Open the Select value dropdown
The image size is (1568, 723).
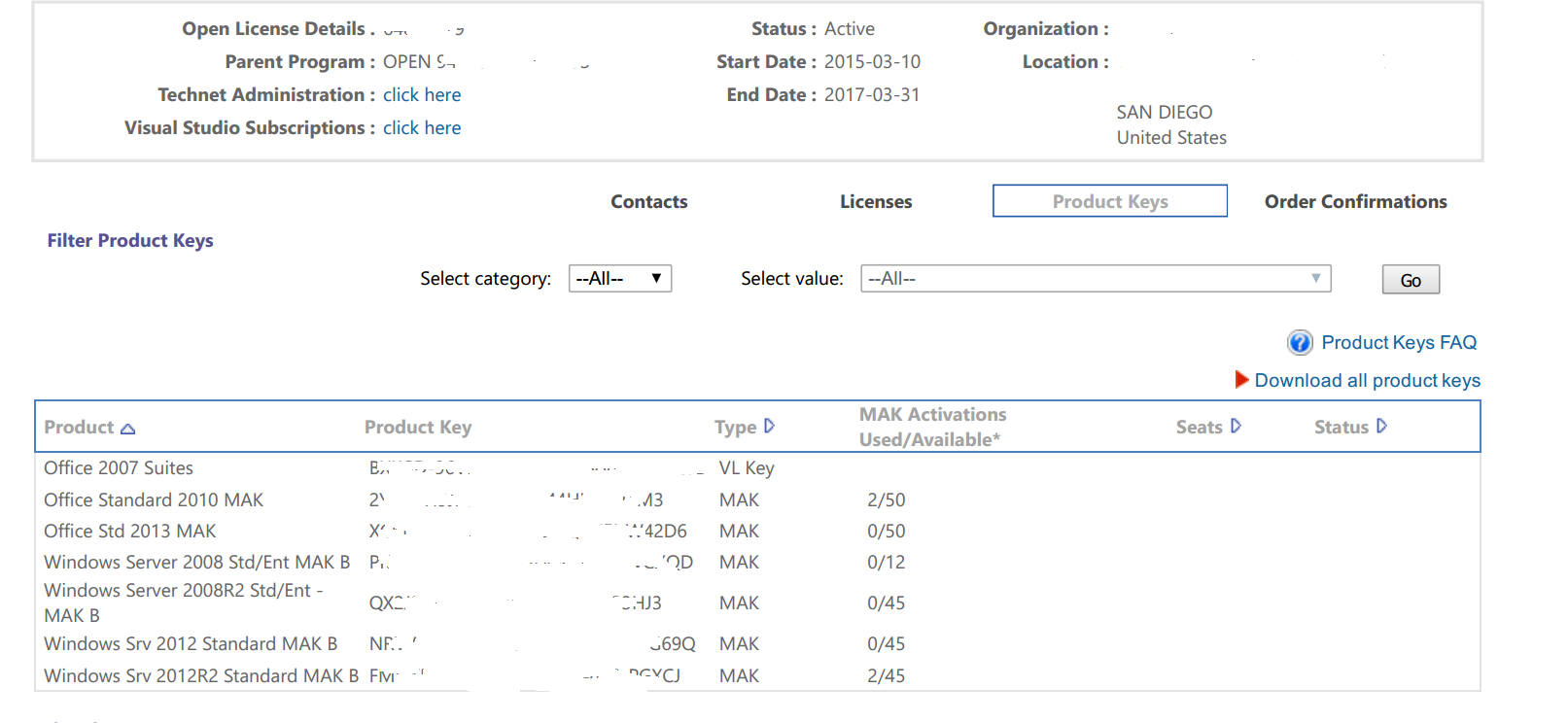coord(1096,278)
